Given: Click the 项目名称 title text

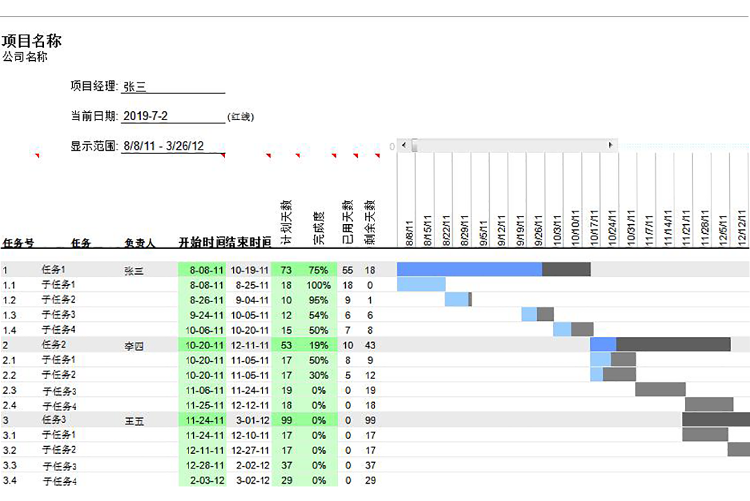Looking at the screenshot, I should tap(32, 40).
